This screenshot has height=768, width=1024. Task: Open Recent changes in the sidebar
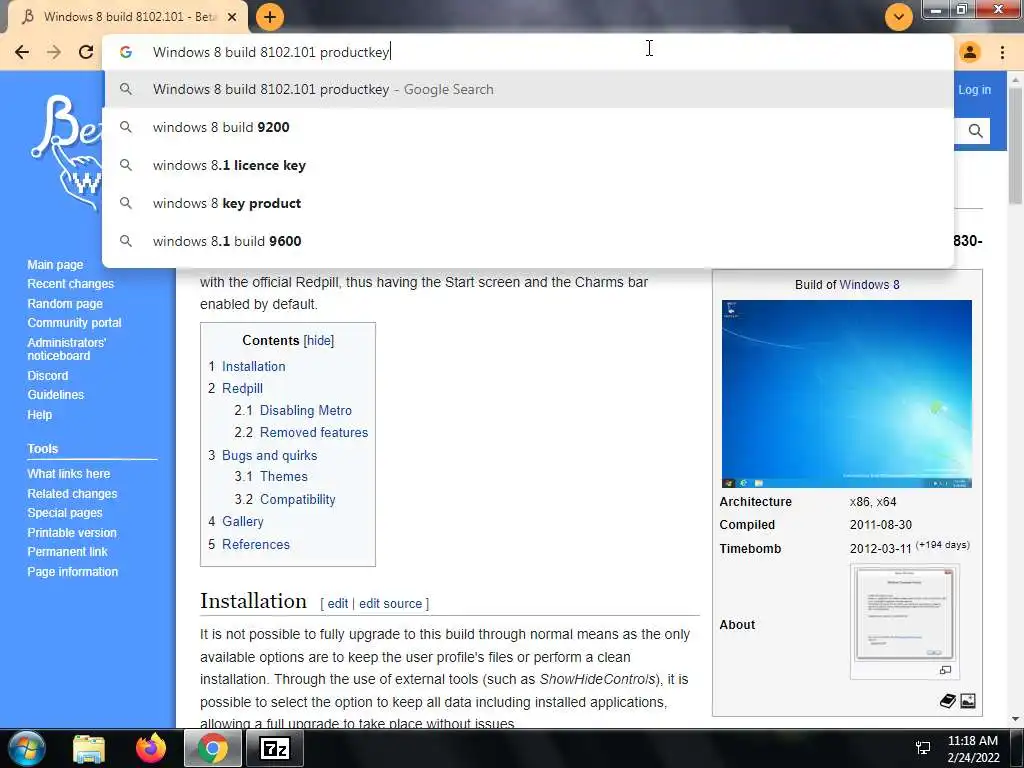71,284
